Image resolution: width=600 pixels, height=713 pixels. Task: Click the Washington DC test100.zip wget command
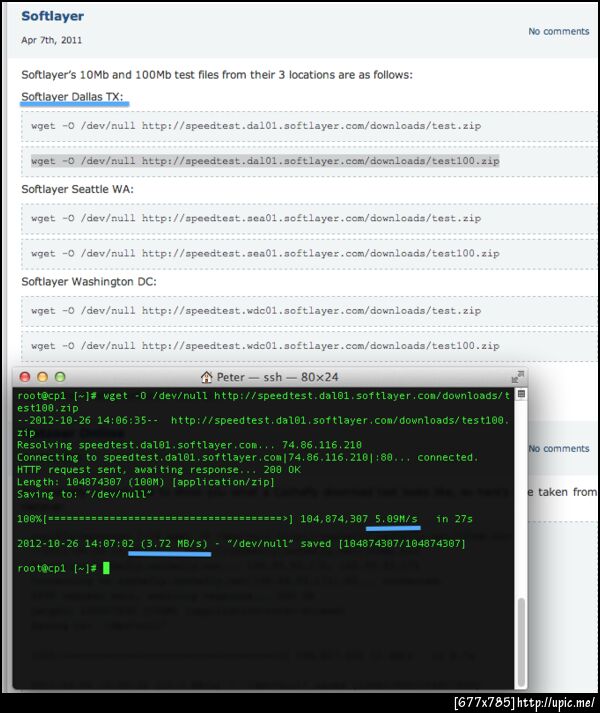(x=265, y=346)
